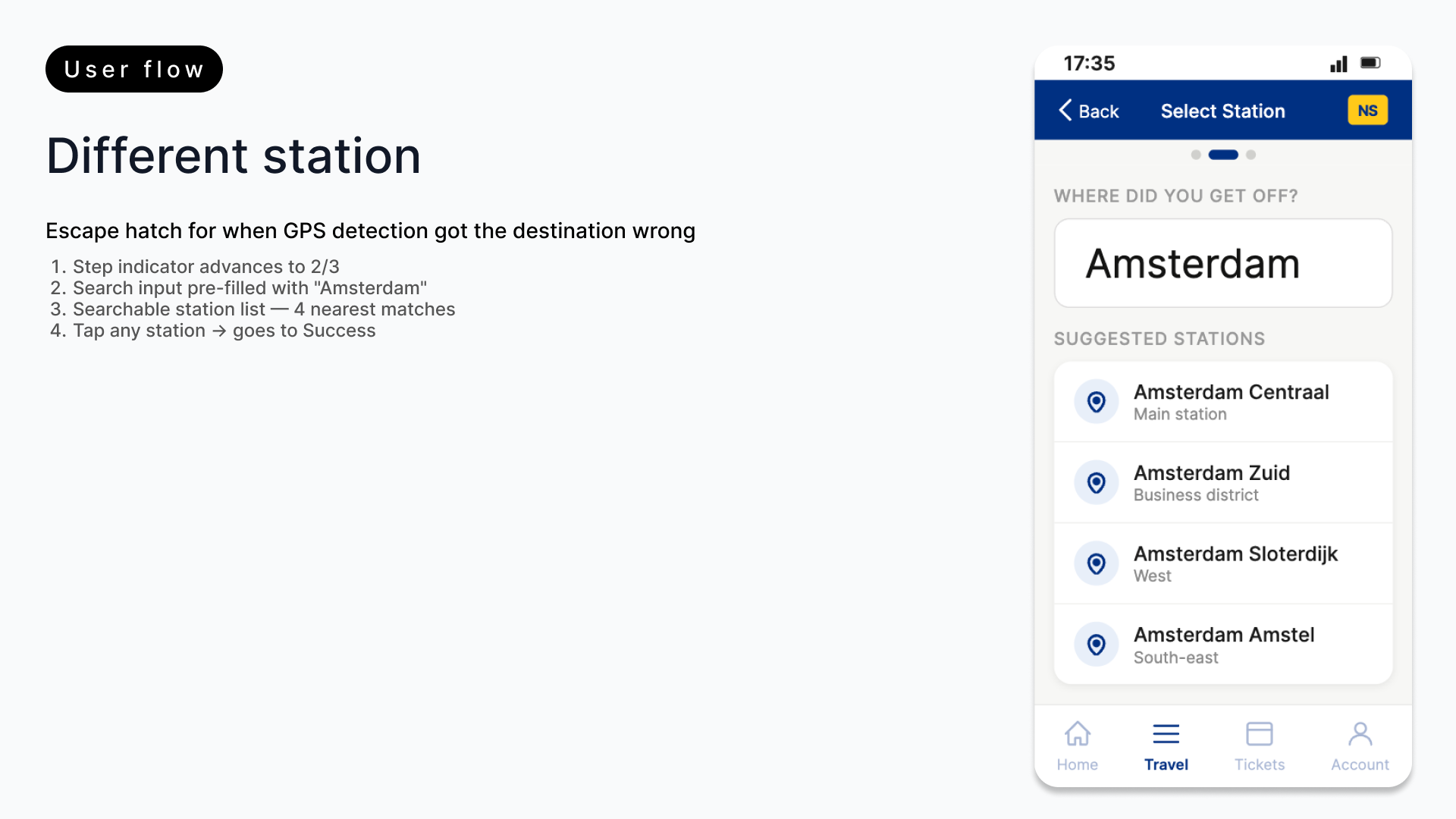Click the Back text in header

[1099, 111]
